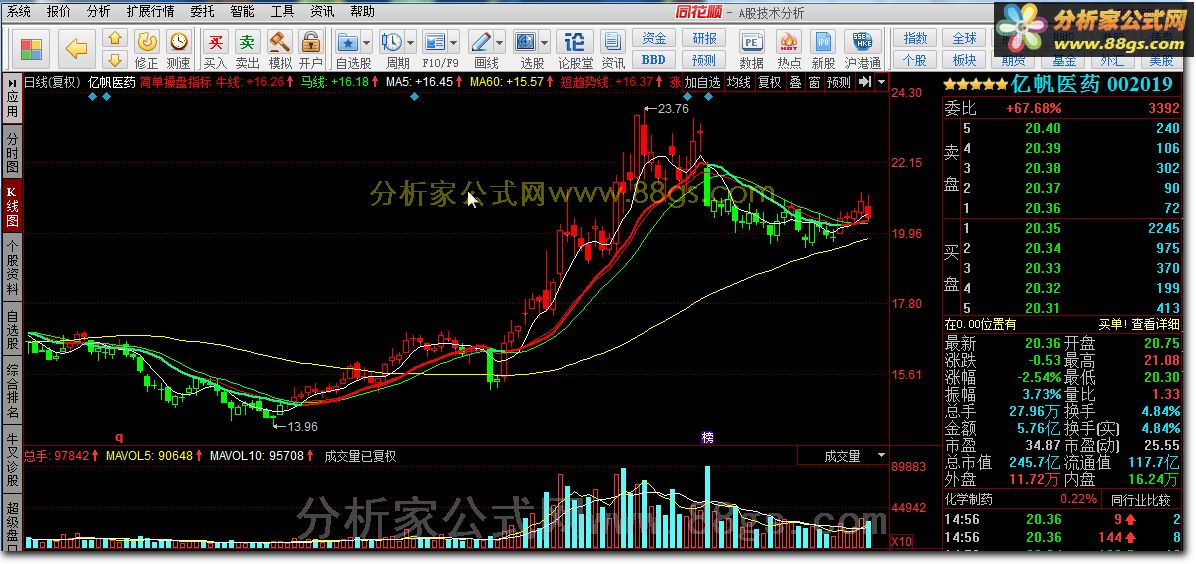Image resolution: width=1196 pixels, height=564 pixels.
Task: Open the 沪港通 SSE HKE icon
Action: click(x=863, y=42)
